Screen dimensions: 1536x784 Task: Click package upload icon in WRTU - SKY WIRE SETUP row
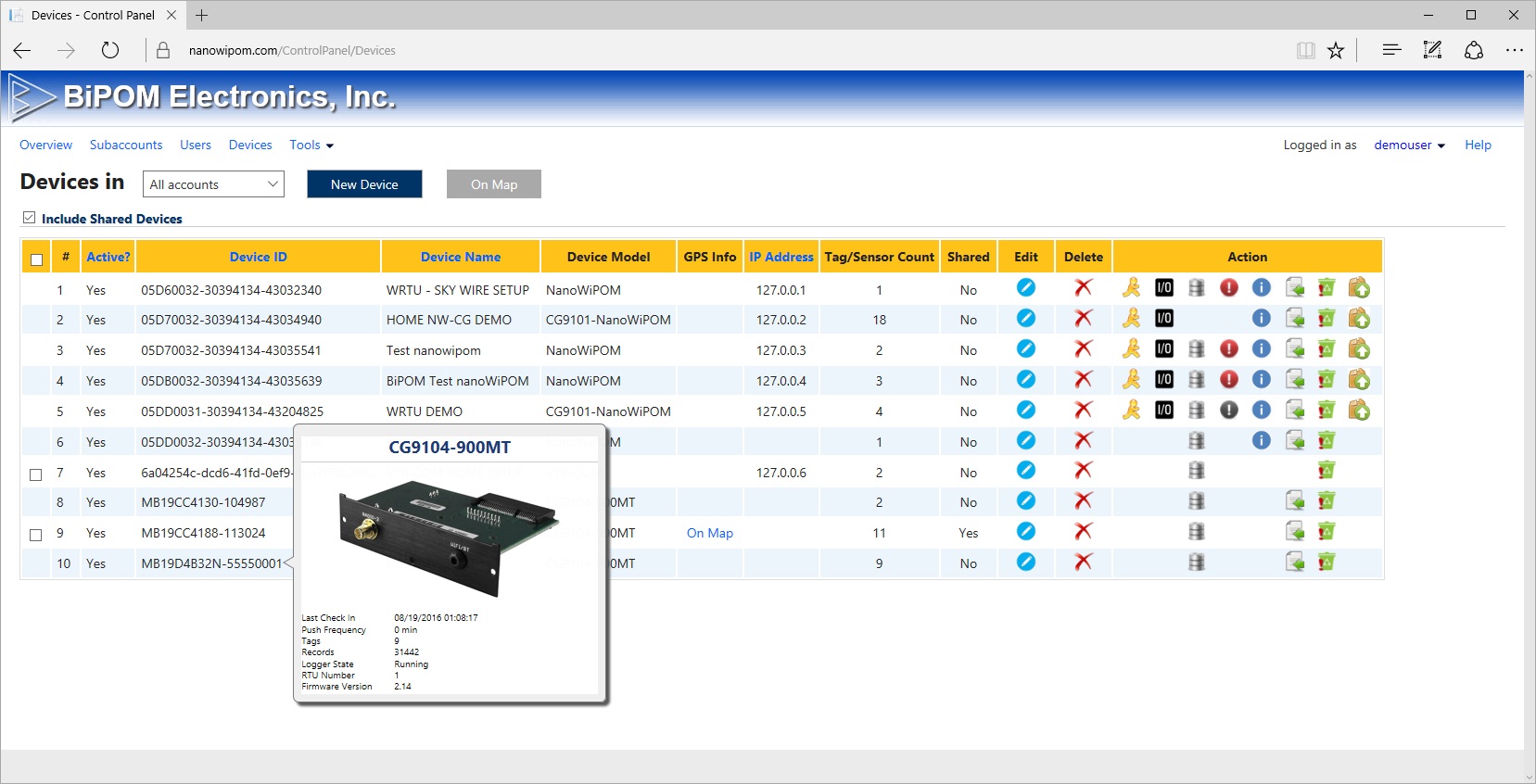pyautogui.click(x=1359, y=288)
